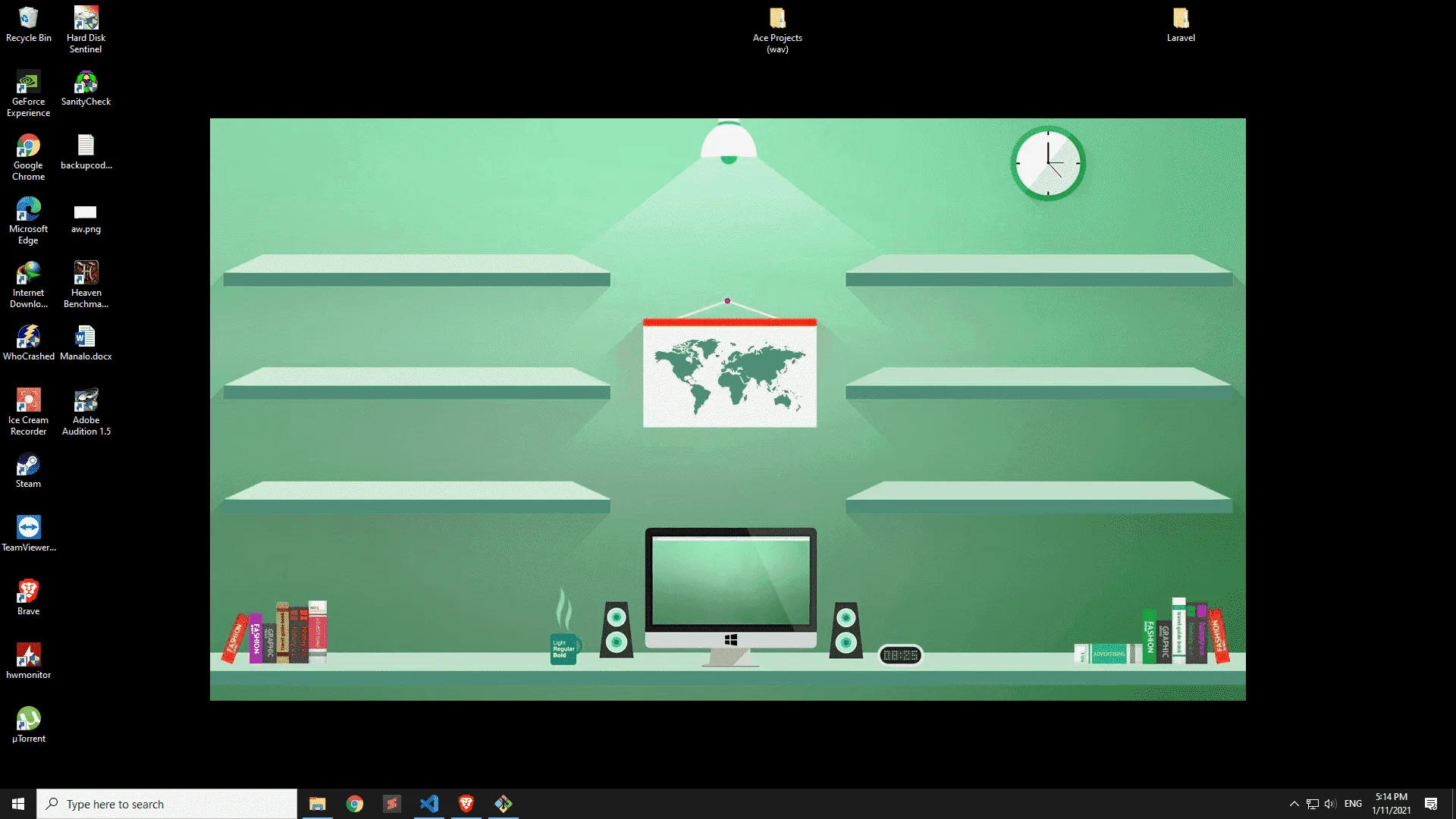This screenshot has height=819, width=1456.
Task: Switch to Brave browser in the taskbar
Action: 466,804
